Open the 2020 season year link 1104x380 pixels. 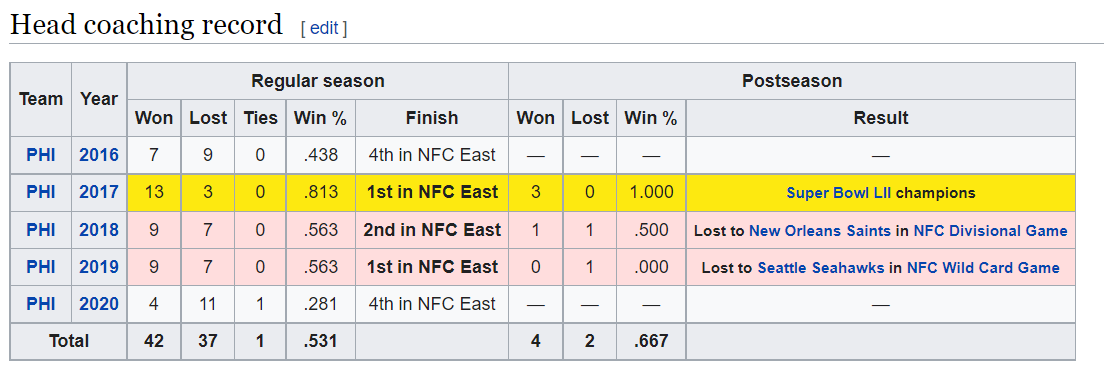[x=99, y=304]
